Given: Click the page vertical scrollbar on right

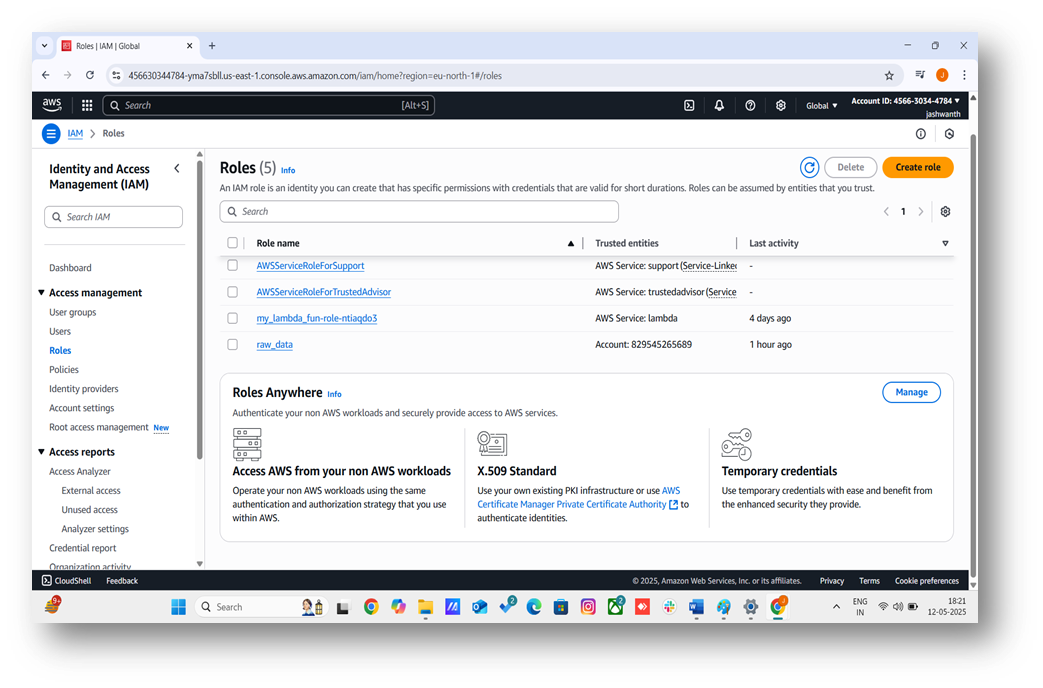Looking at the screenshot, I should pyautogui.click(x=973, y=356).
